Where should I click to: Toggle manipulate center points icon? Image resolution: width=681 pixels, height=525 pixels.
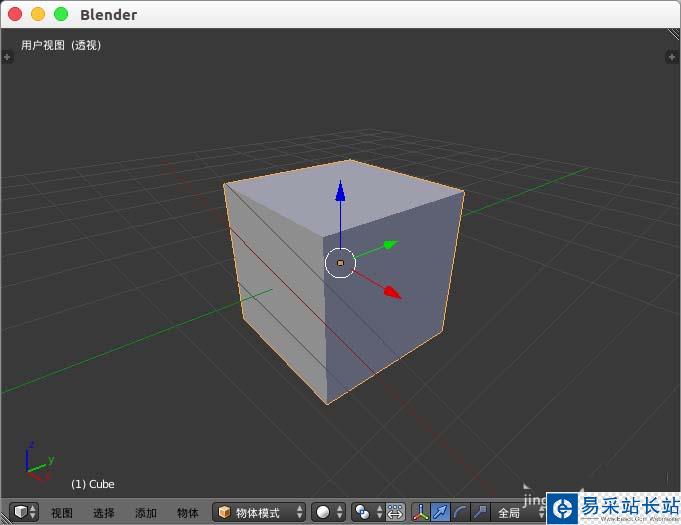(395, 512)
